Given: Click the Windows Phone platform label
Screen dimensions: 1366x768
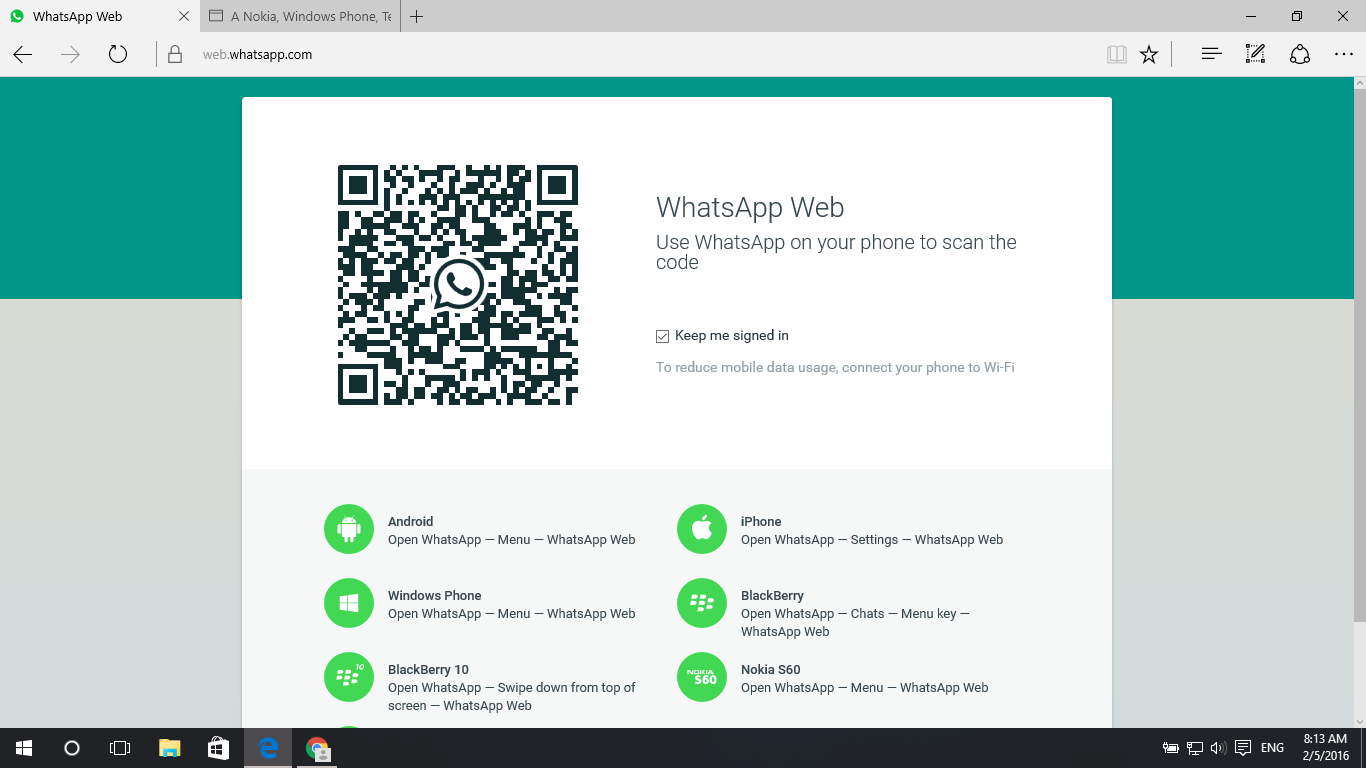Looking at the screenshot, I should pos(435,596).
